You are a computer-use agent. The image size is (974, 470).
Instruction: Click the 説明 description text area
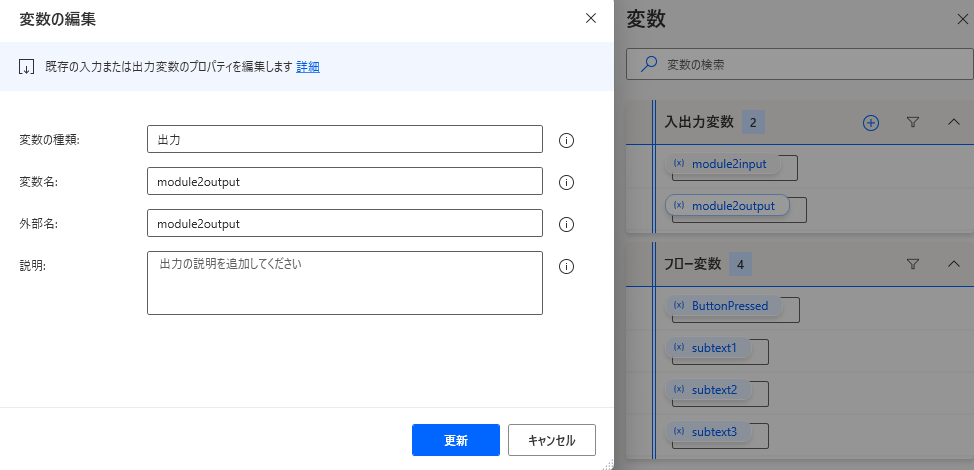pos(345,282)
